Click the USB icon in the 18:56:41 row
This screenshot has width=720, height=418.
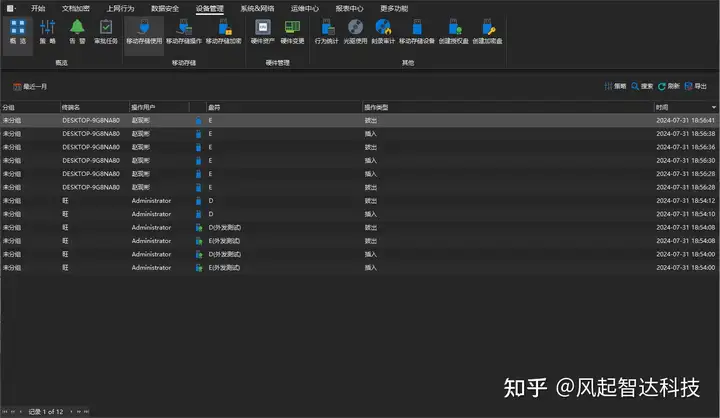[198, 120]
